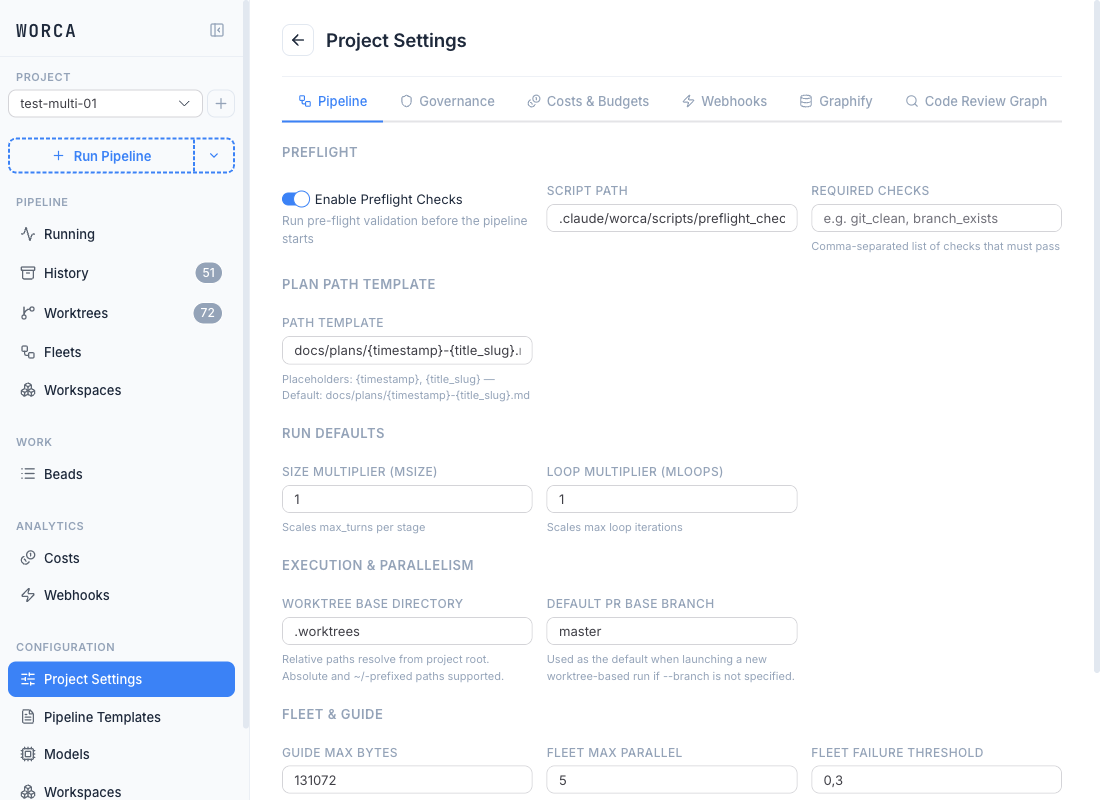Open History in the sidebar
The width and height of the screenshot is (1100, 800).
(121, 273)
